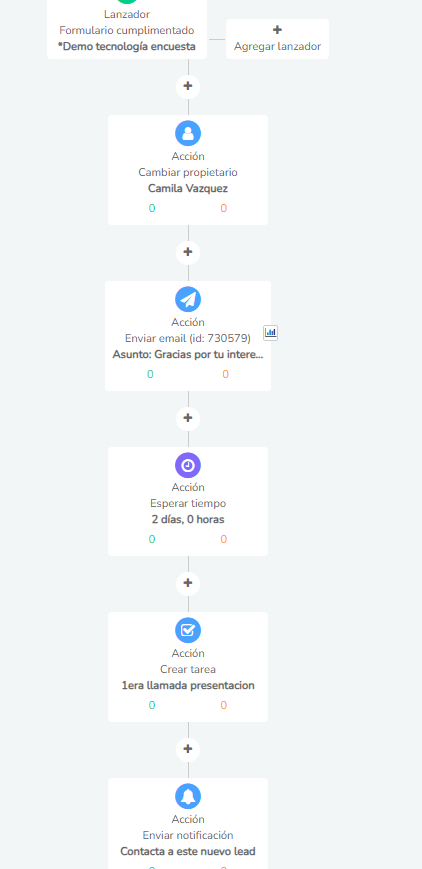
Task: Click Agregar lanzador button
Action: (x=277, y=39)
